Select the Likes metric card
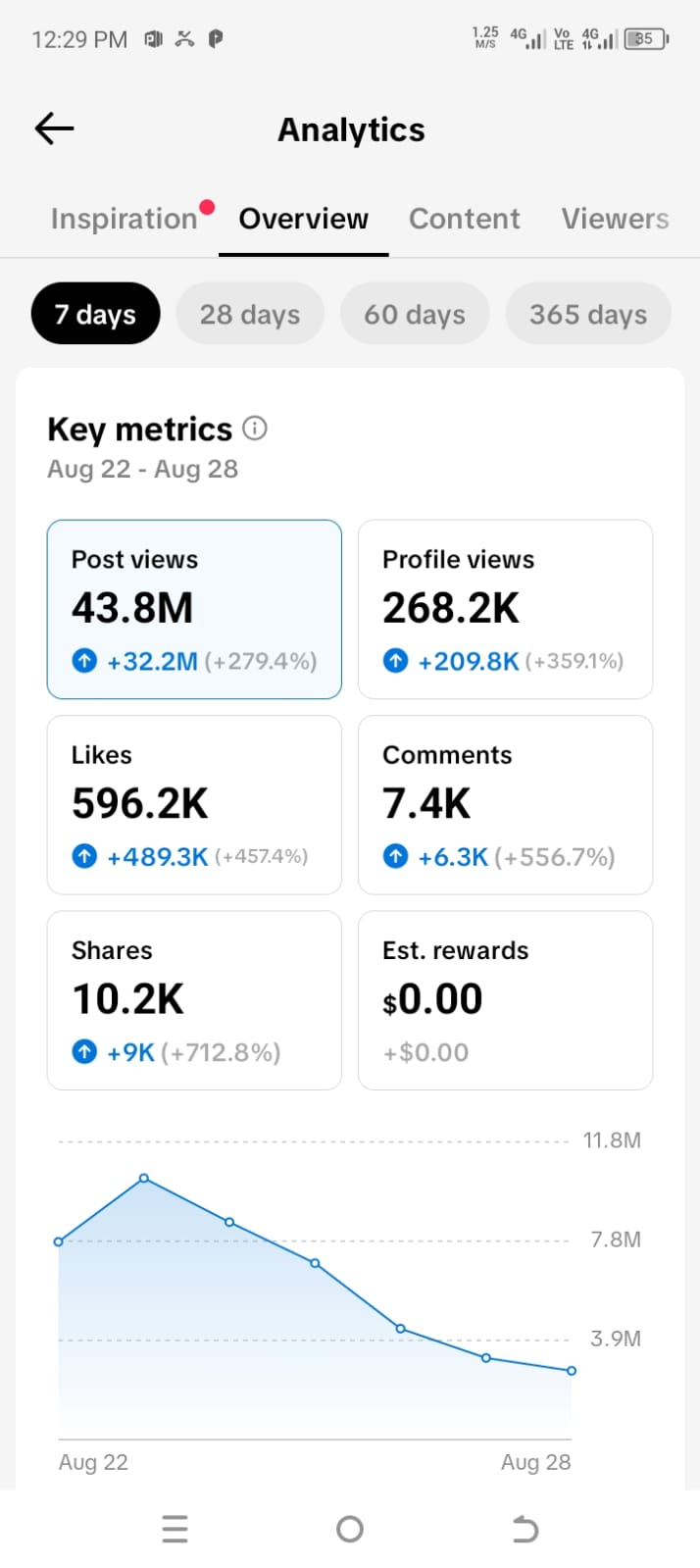The width and height of the screenshot is (700, 1568). (x=194, y=804)
